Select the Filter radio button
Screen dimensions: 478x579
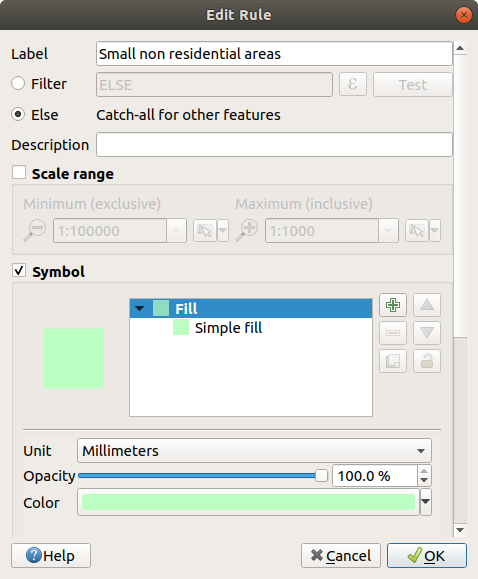(x=18, y=83)
